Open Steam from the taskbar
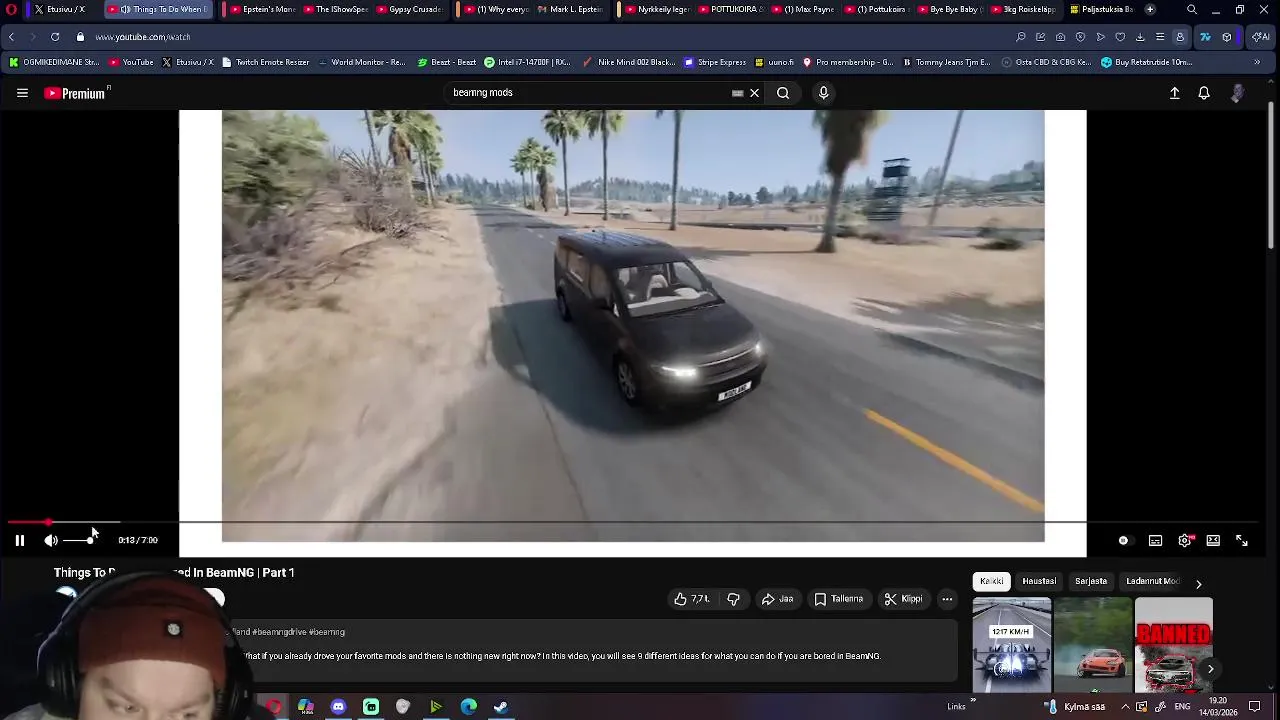Image resolution: width=1280 pixels, height=720 pixels. (x=501, y=707)
